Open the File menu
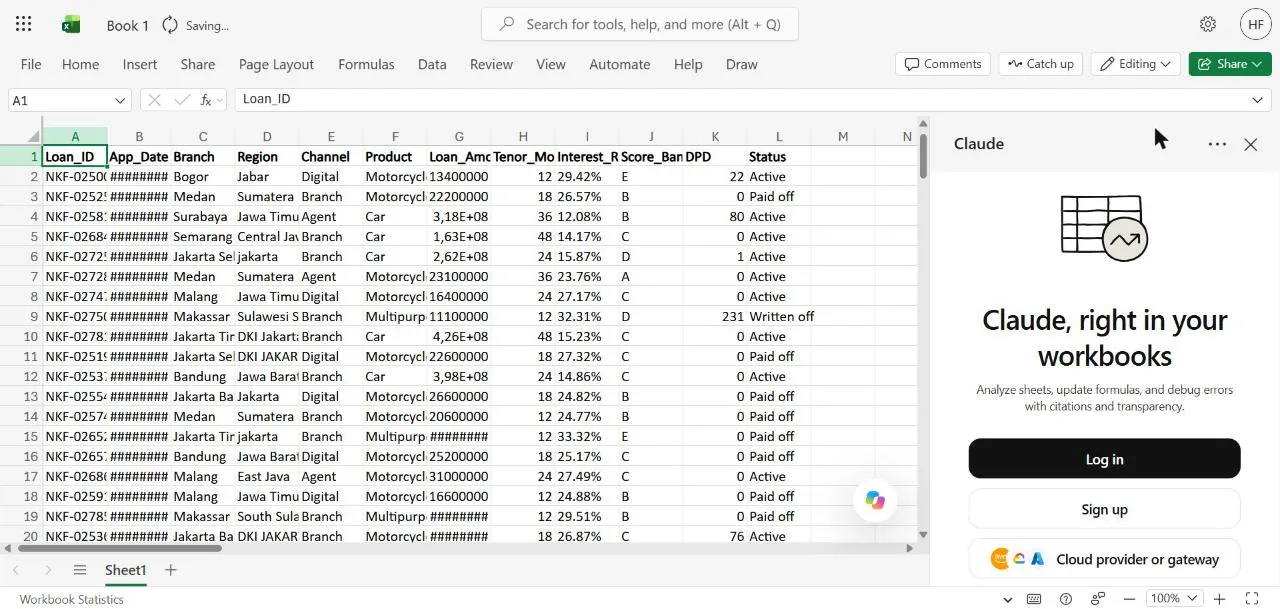 pyautogui.click(x=31, y=64)
